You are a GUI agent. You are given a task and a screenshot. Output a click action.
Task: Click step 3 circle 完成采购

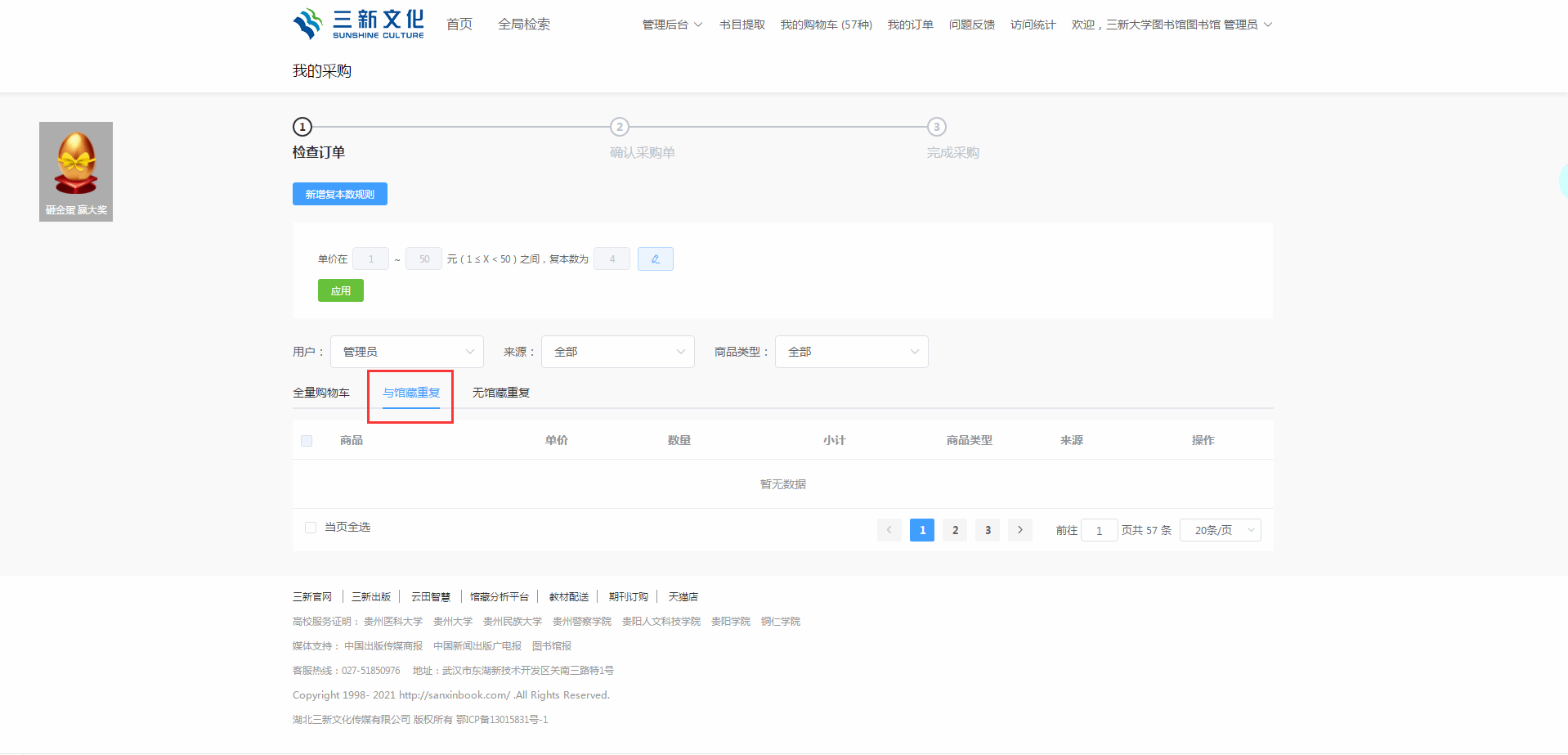click(x=937, y=127)
